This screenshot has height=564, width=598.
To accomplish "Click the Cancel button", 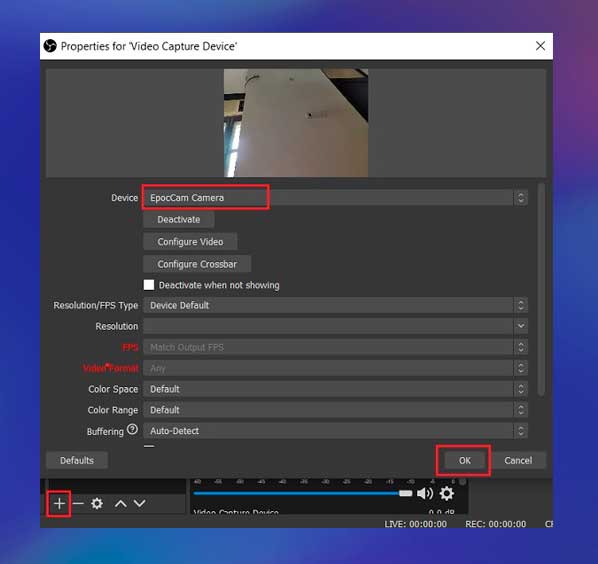I will 518,460.
